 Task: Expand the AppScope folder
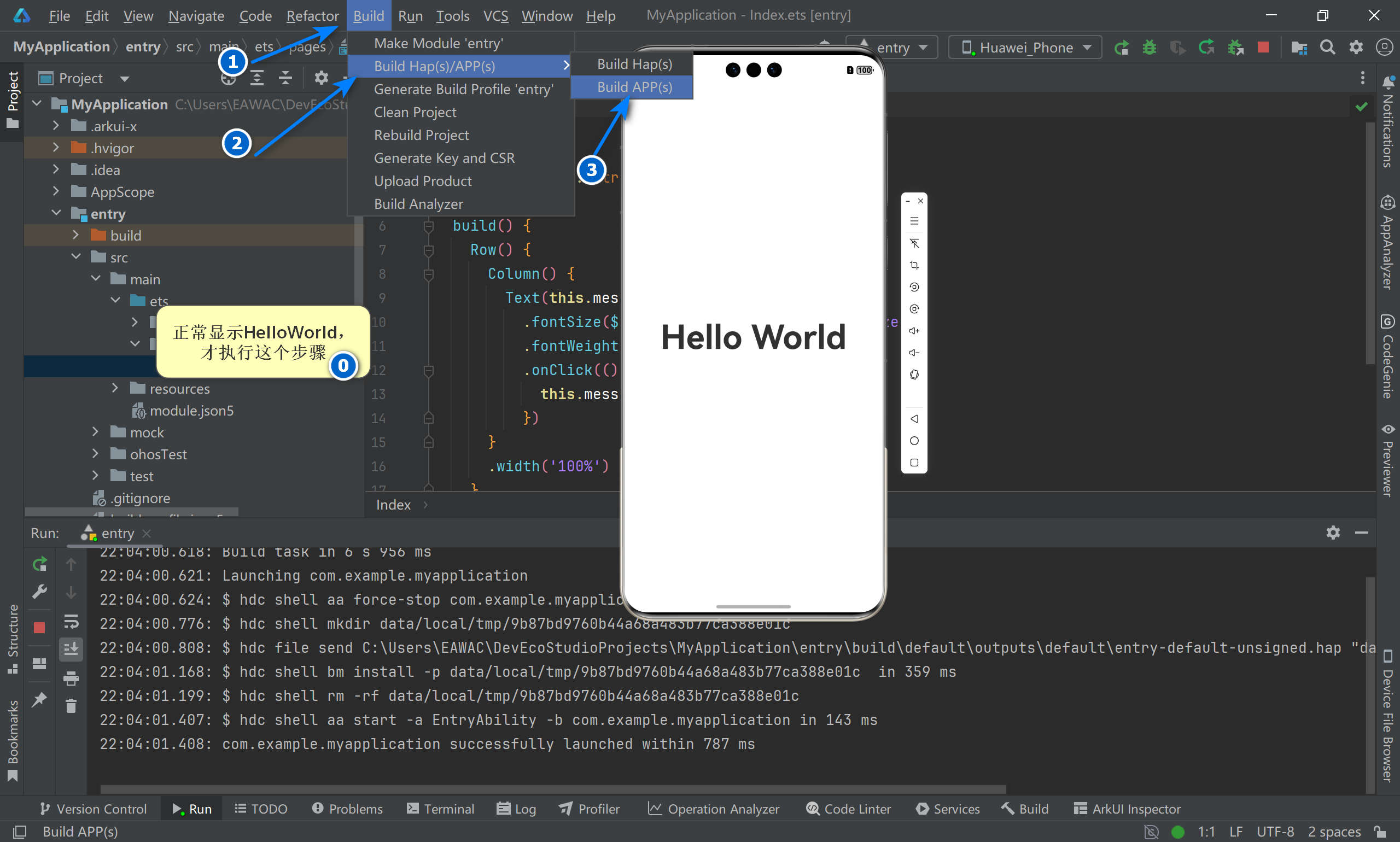tap(56, 192)
